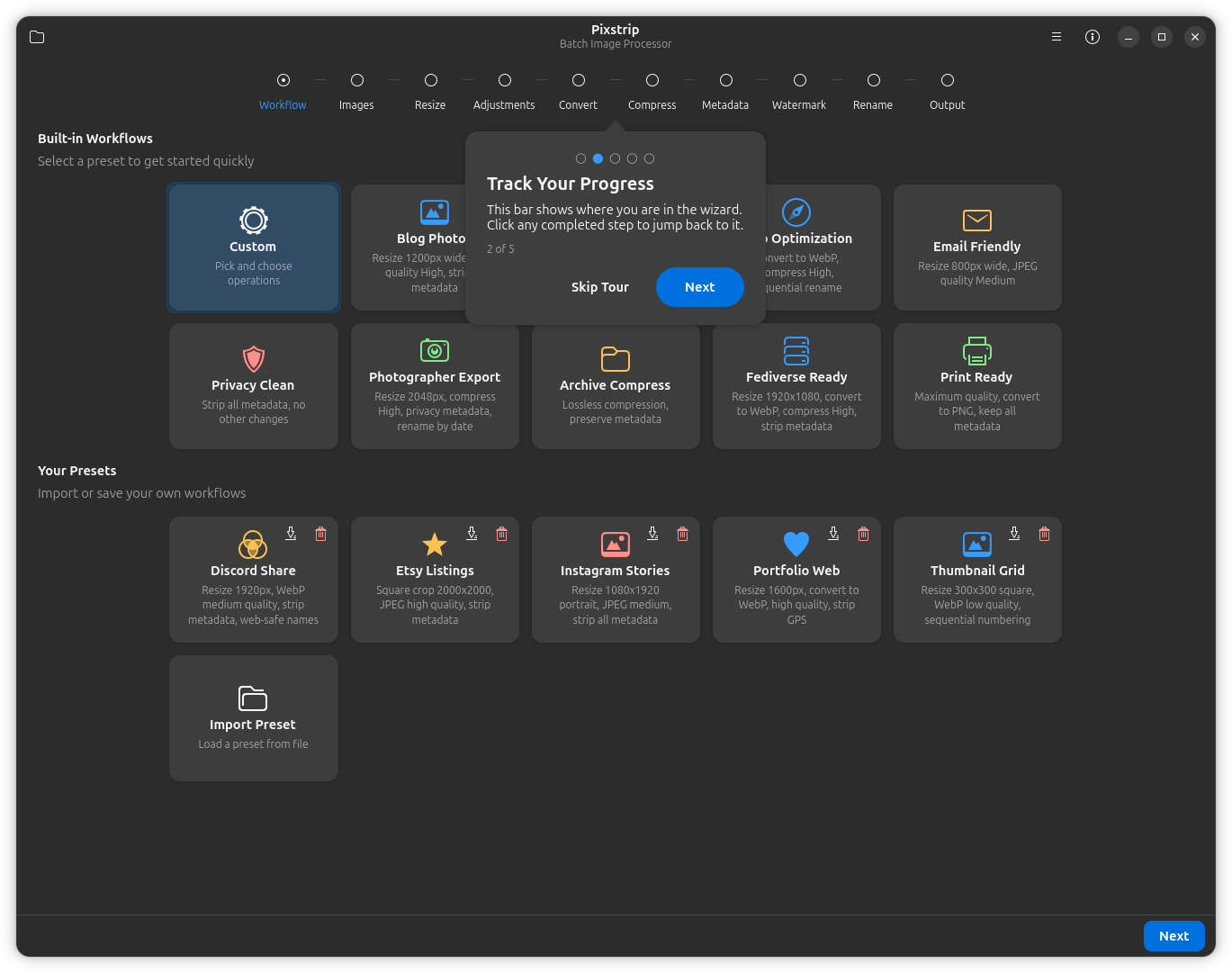
Task: Open the file browser folder icon
Action: pyautogui.click(x=37, y=37)
